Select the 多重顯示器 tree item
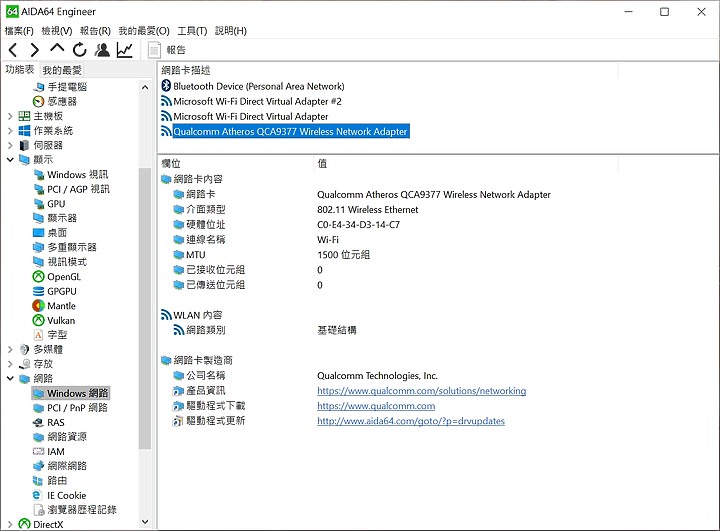This screenshot has height=531, width=720. coord(65,247)
